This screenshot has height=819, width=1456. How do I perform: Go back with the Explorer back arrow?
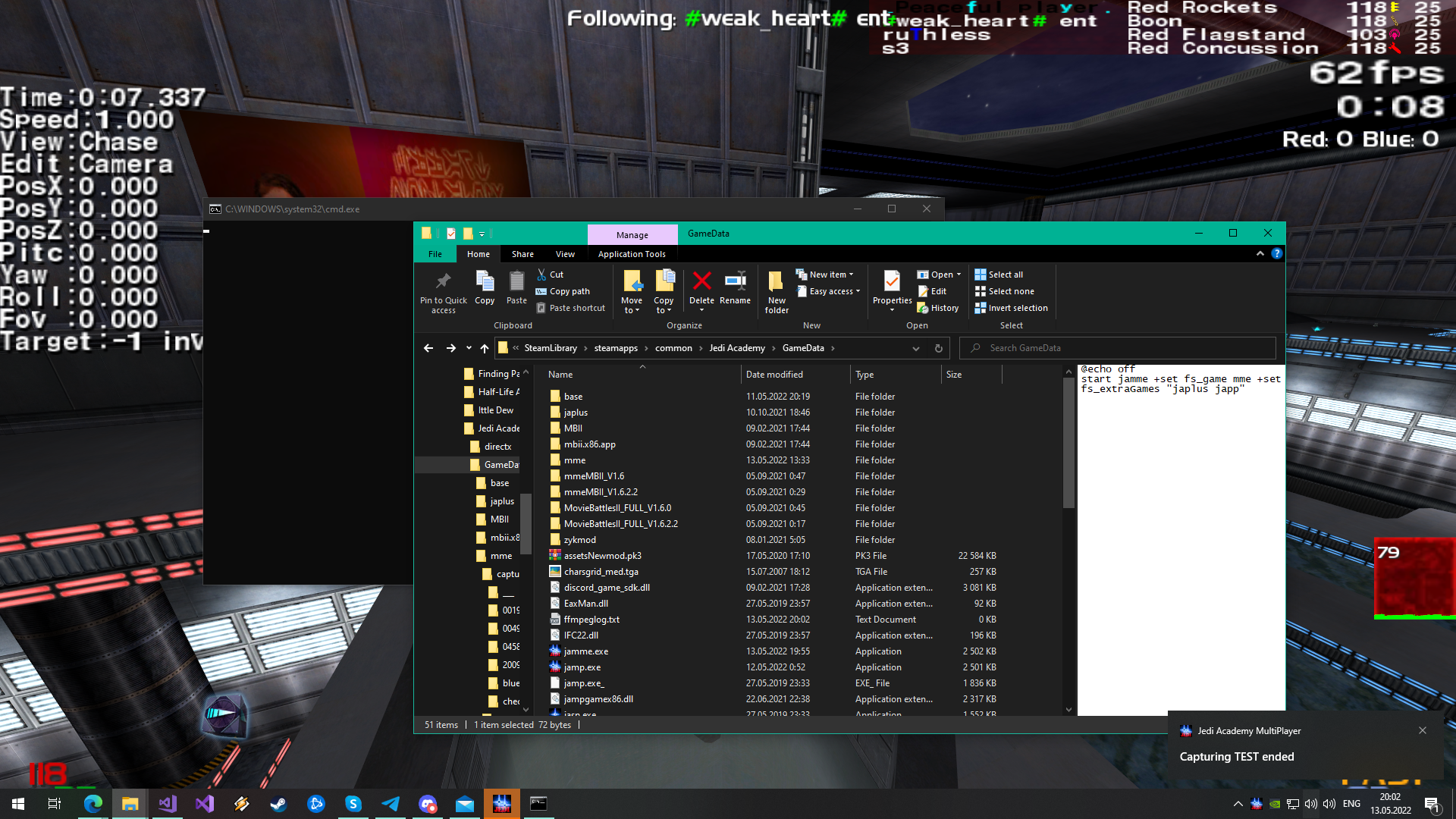428,348
